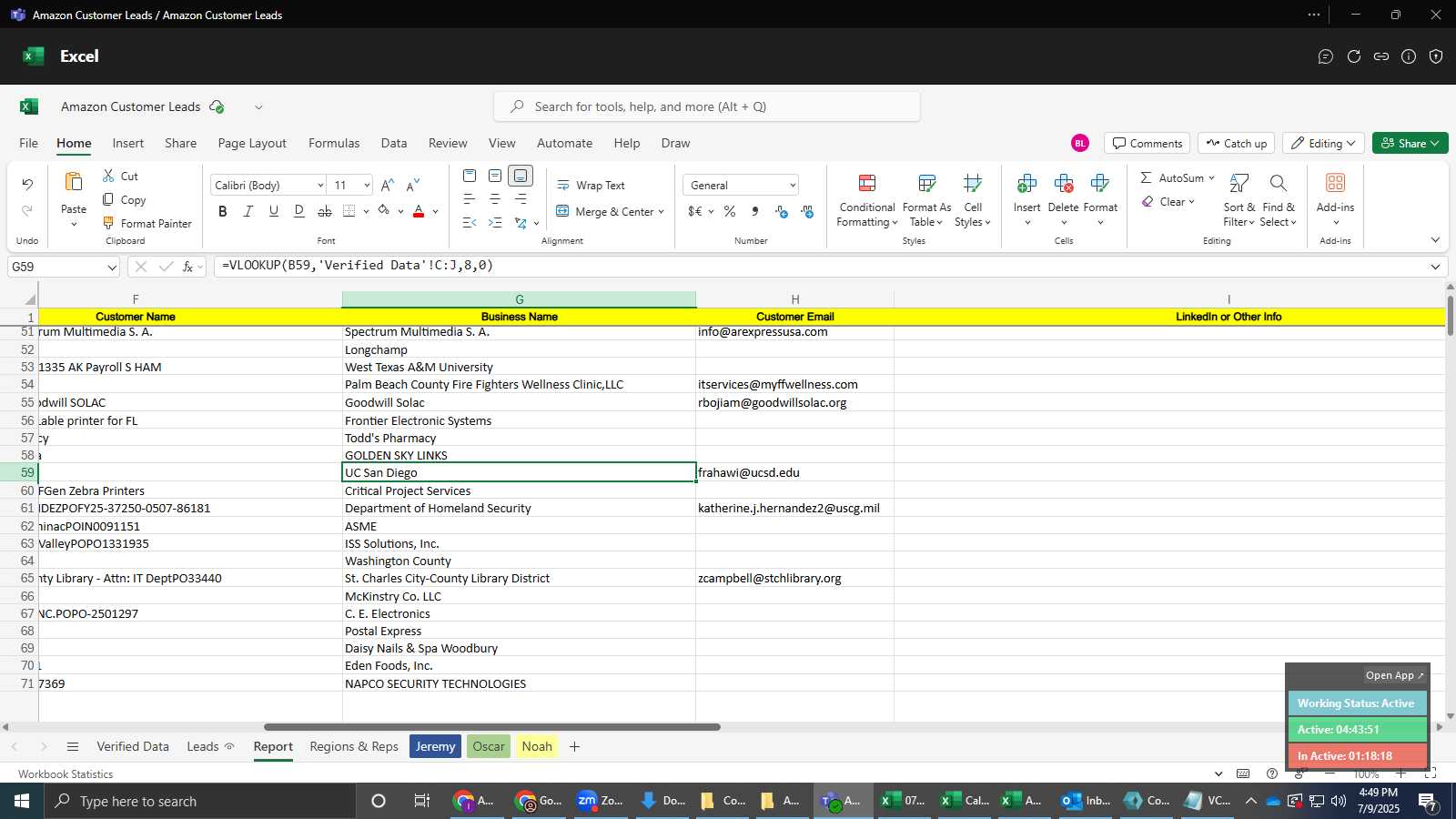This screenshot has height=819, width=1456.
Task: Toggle Underline formatting
Action: (274, 211)
